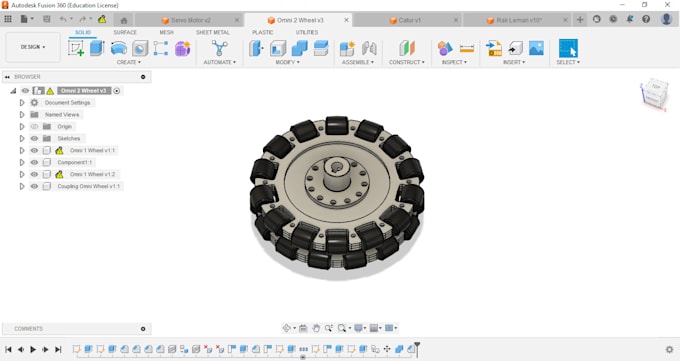Select the Rectangular Pattern tool
680x361 pixels.
pyautogui.click(x=160, y=48)
